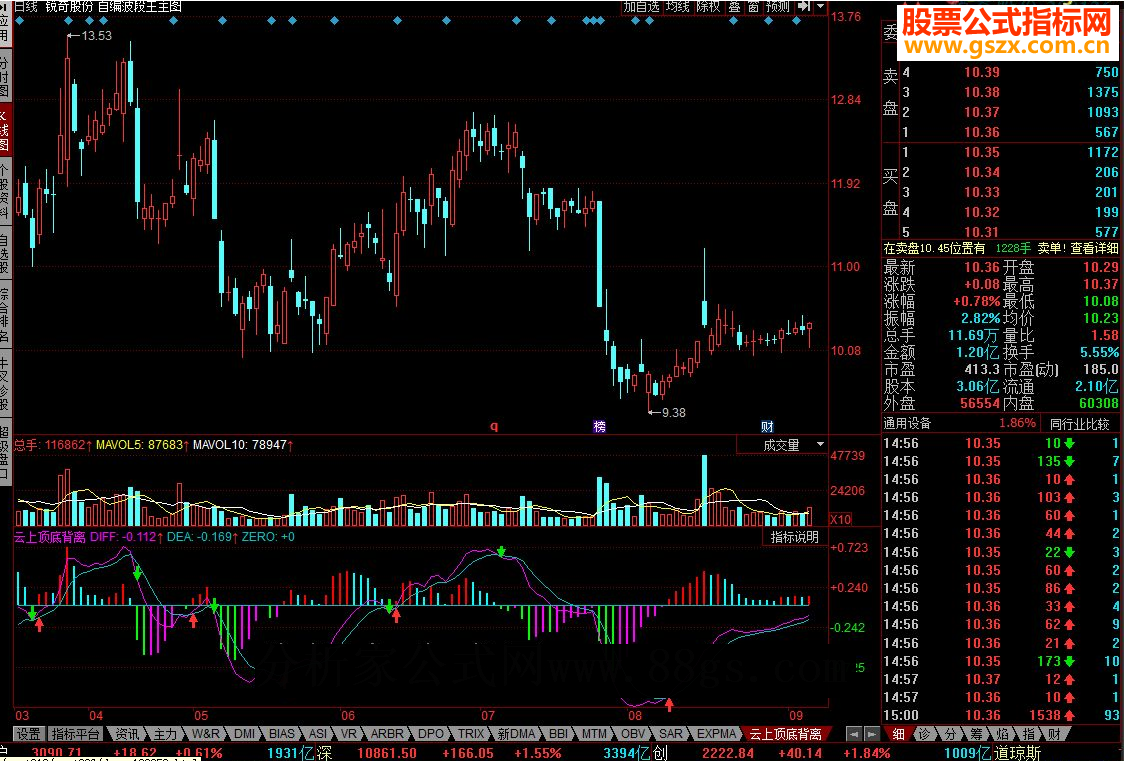Viewport: 1124px width, 761px height.
Task: Click the 叠 overlay button in chart toolbar
Action: tap(735, 6)
